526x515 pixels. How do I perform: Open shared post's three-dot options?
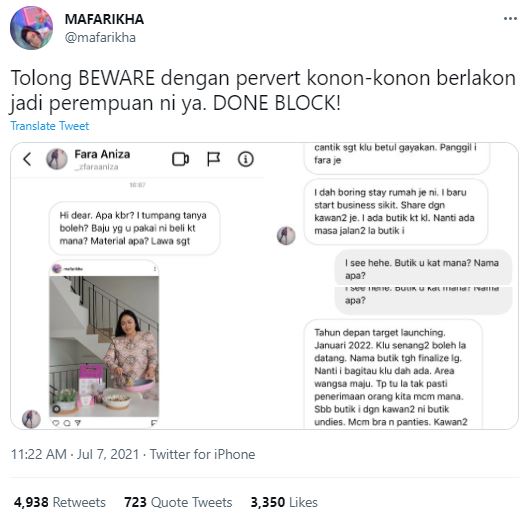(155, 269)
